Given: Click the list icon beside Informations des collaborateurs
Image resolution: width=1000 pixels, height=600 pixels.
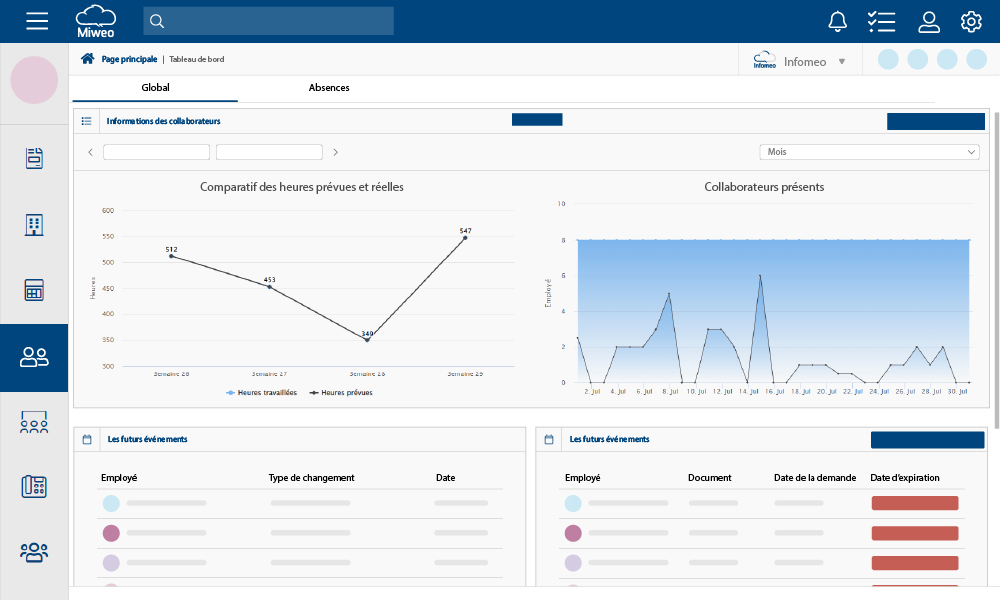Looking at the screenshot, I should click(87, 120).
